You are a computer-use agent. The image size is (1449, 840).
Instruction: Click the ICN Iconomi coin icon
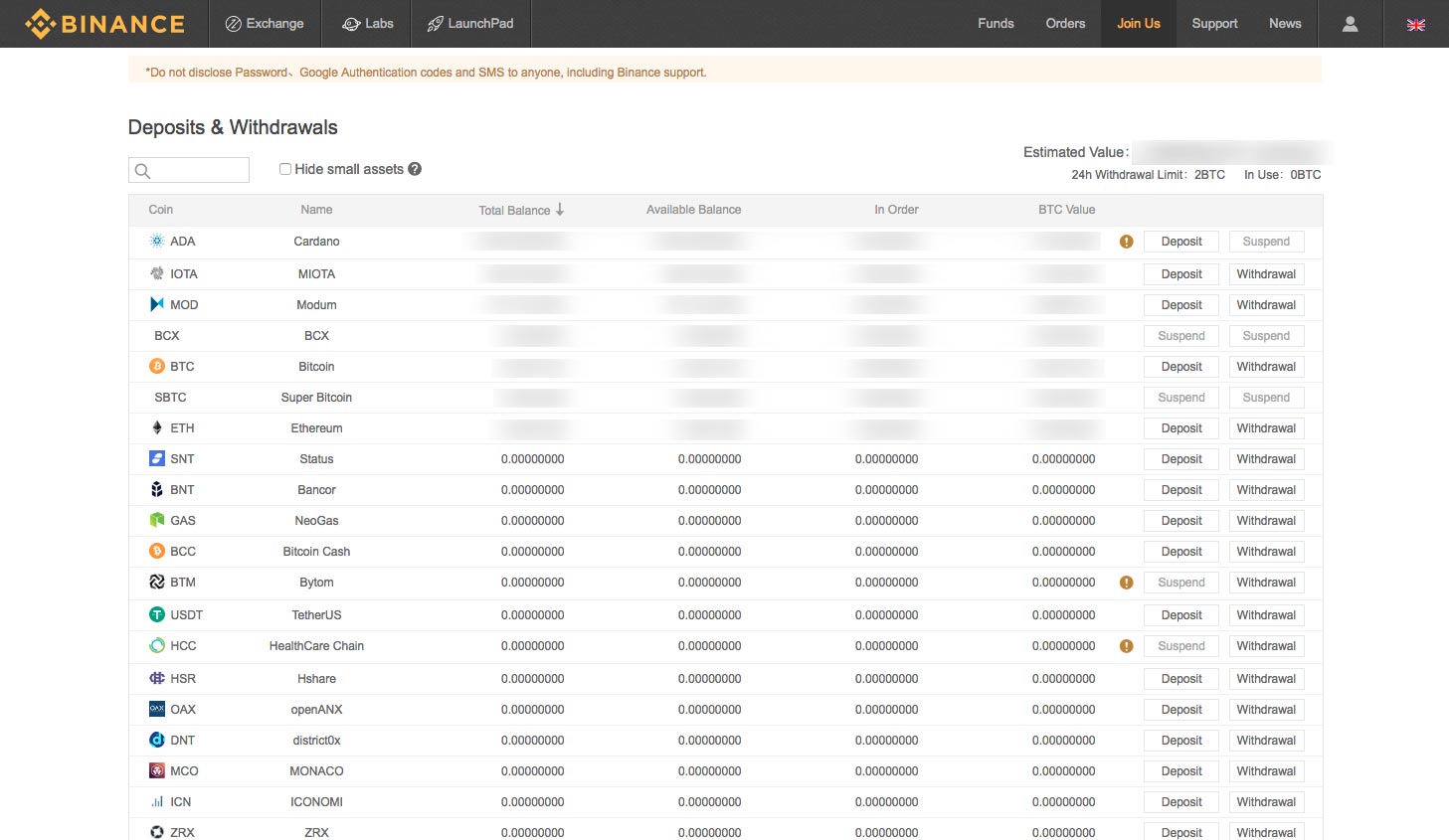(156, 801)
